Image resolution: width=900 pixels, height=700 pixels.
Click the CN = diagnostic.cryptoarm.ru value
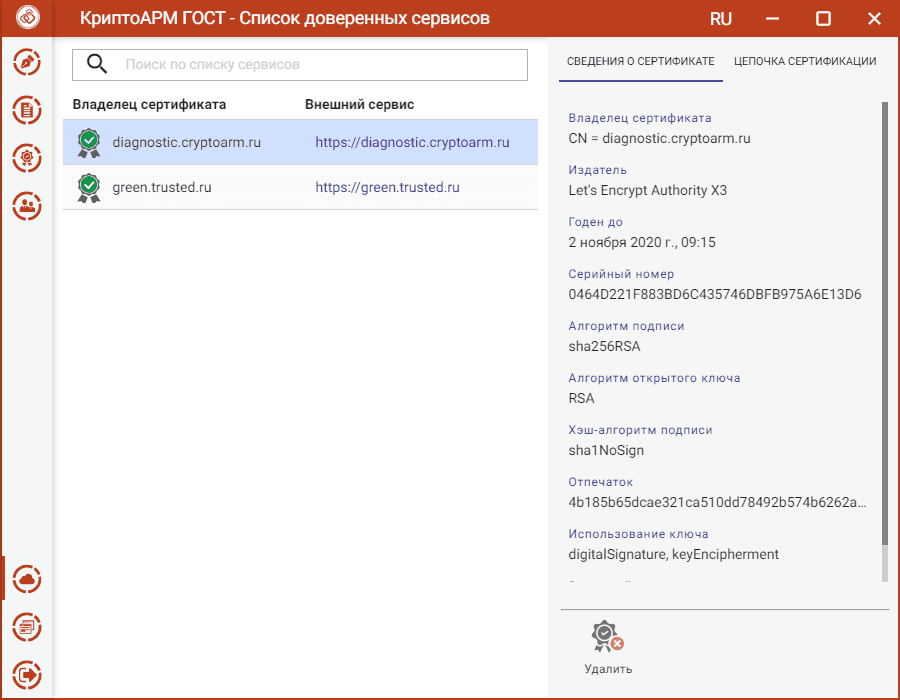pyautogui.click(x=660, y=138)
